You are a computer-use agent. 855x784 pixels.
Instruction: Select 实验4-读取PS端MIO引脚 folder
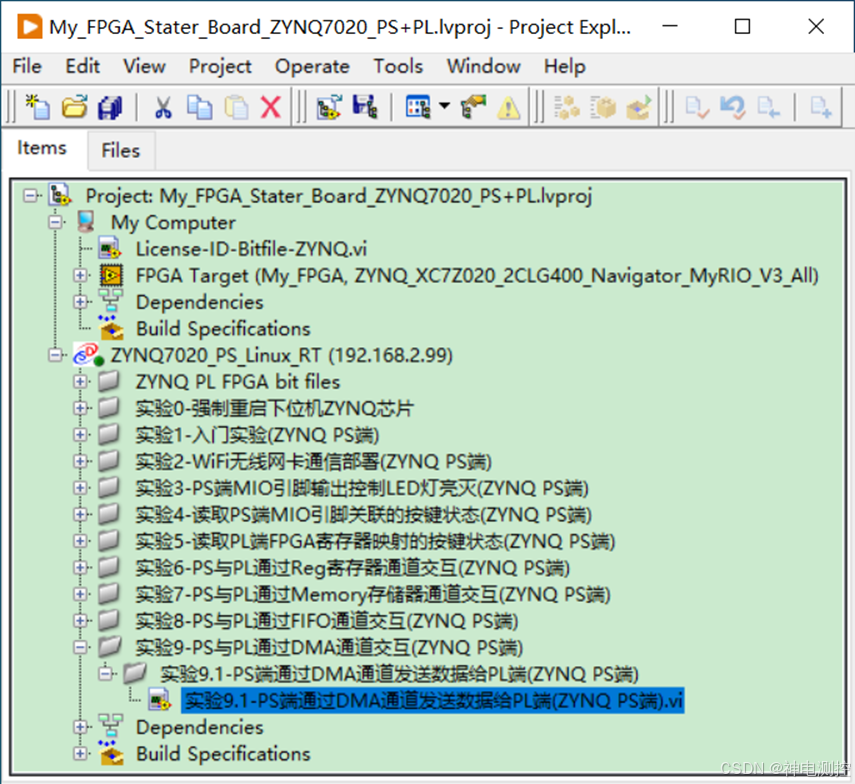point(364,515)
